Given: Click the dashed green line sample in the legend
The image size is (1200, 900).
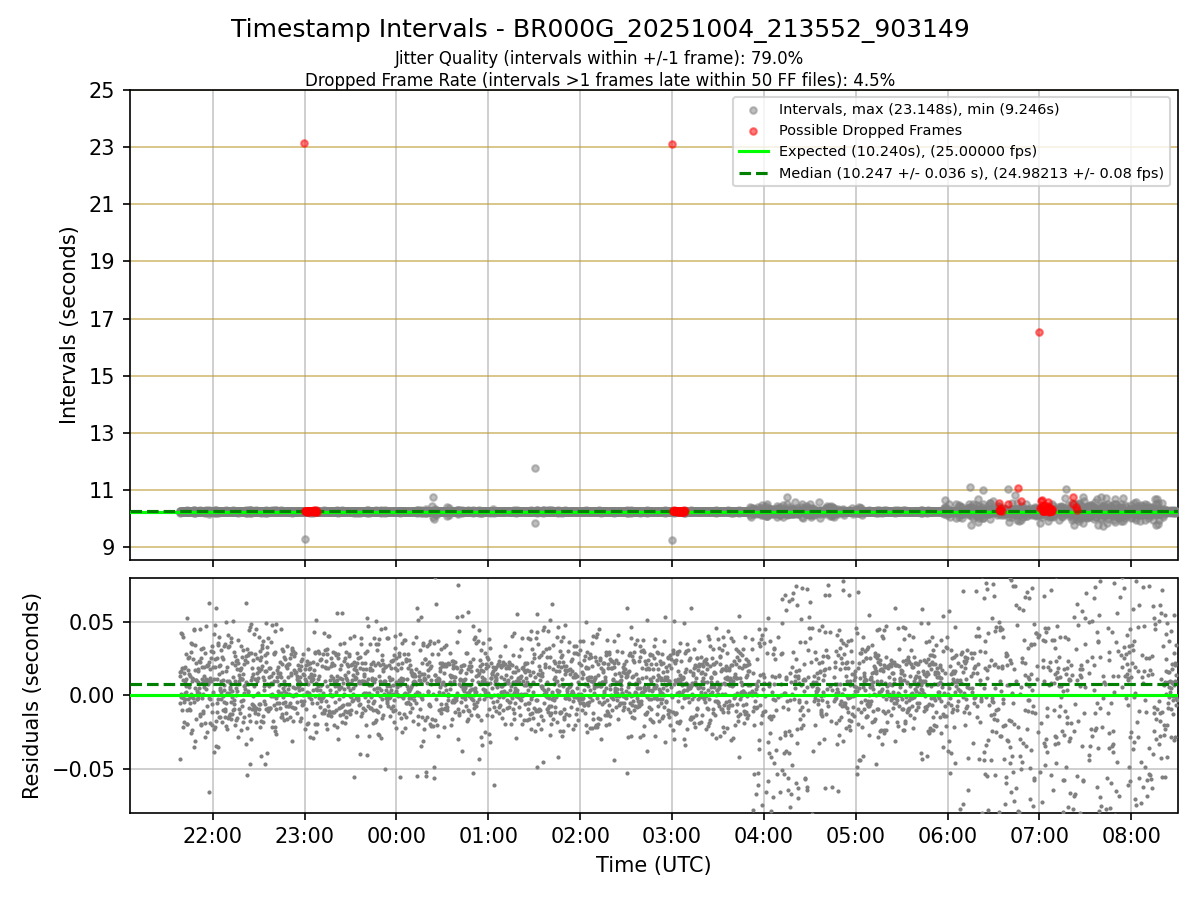Looking at the screenshot, I should [x=754, y=173].
